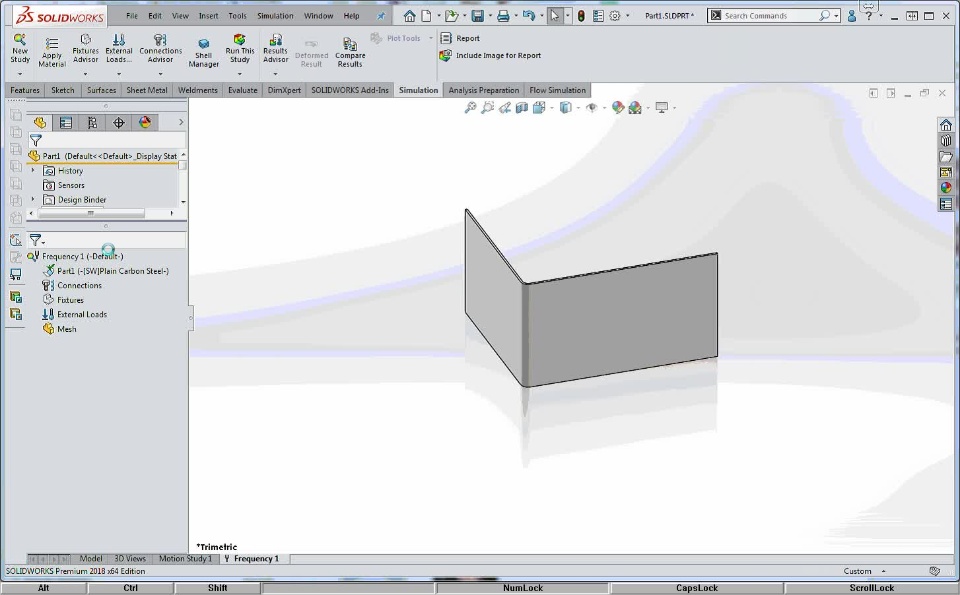Click Edit Appearance icon
This screenshot has height=595, width=960.
click(618, 108)
